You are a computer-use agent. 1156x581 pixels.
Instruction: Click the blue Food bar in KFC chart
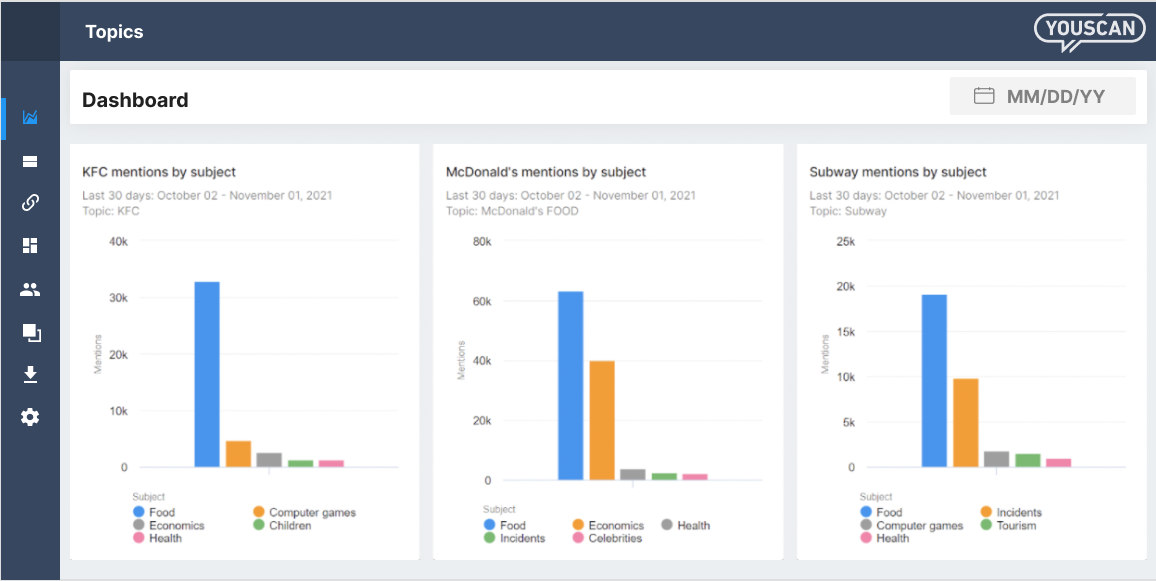pos(207,374)
